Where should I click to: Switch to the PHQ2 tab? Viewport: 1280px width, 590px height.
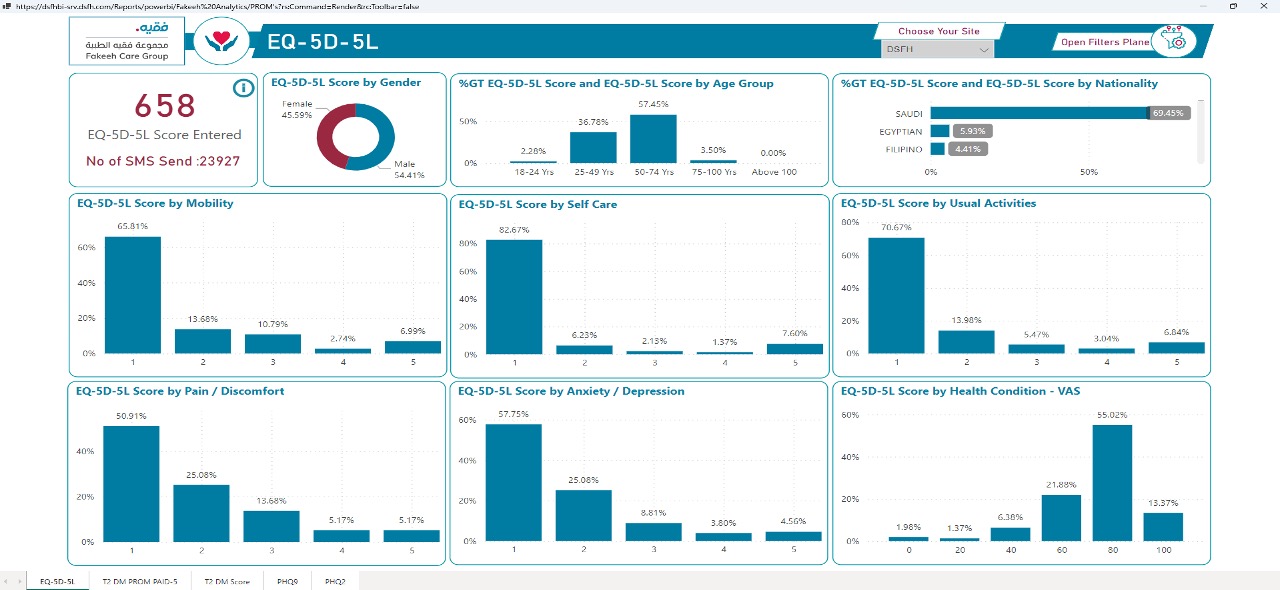[335, 581]
